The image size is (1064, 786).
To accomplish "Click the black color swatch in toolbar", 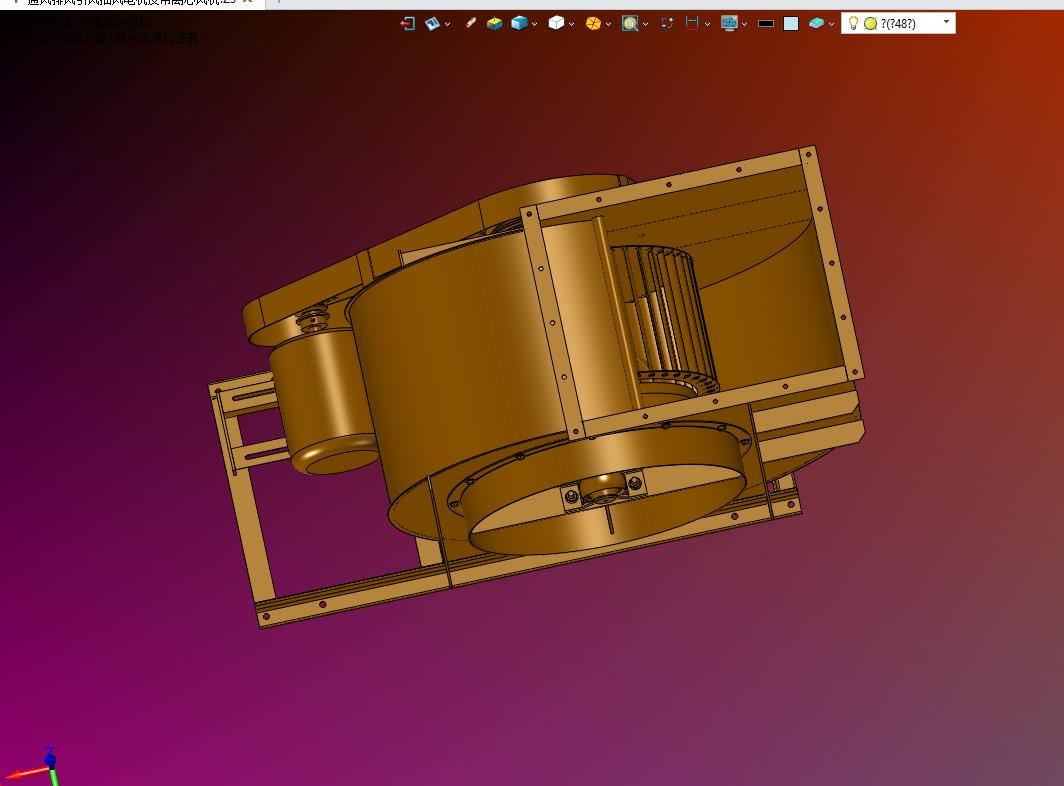I will coord(766,24).
